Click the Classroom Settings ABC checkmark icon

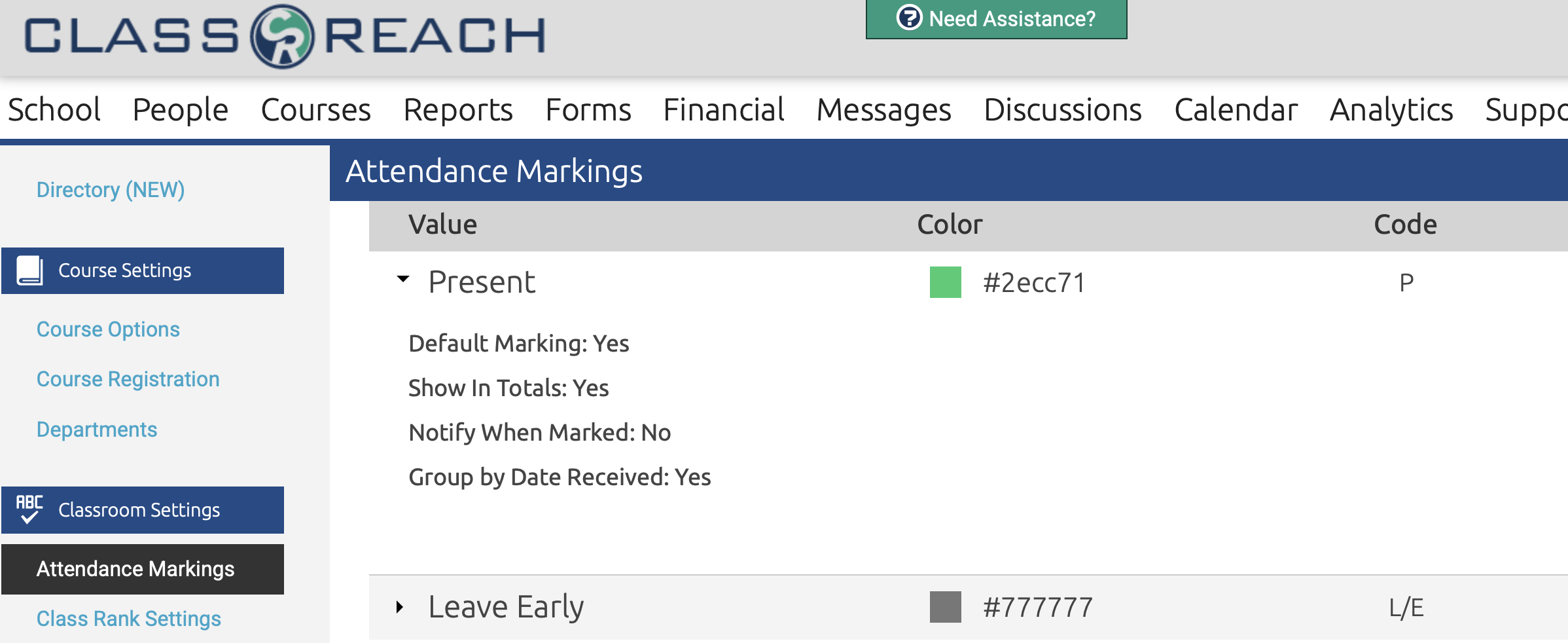[x=29, y=509]
